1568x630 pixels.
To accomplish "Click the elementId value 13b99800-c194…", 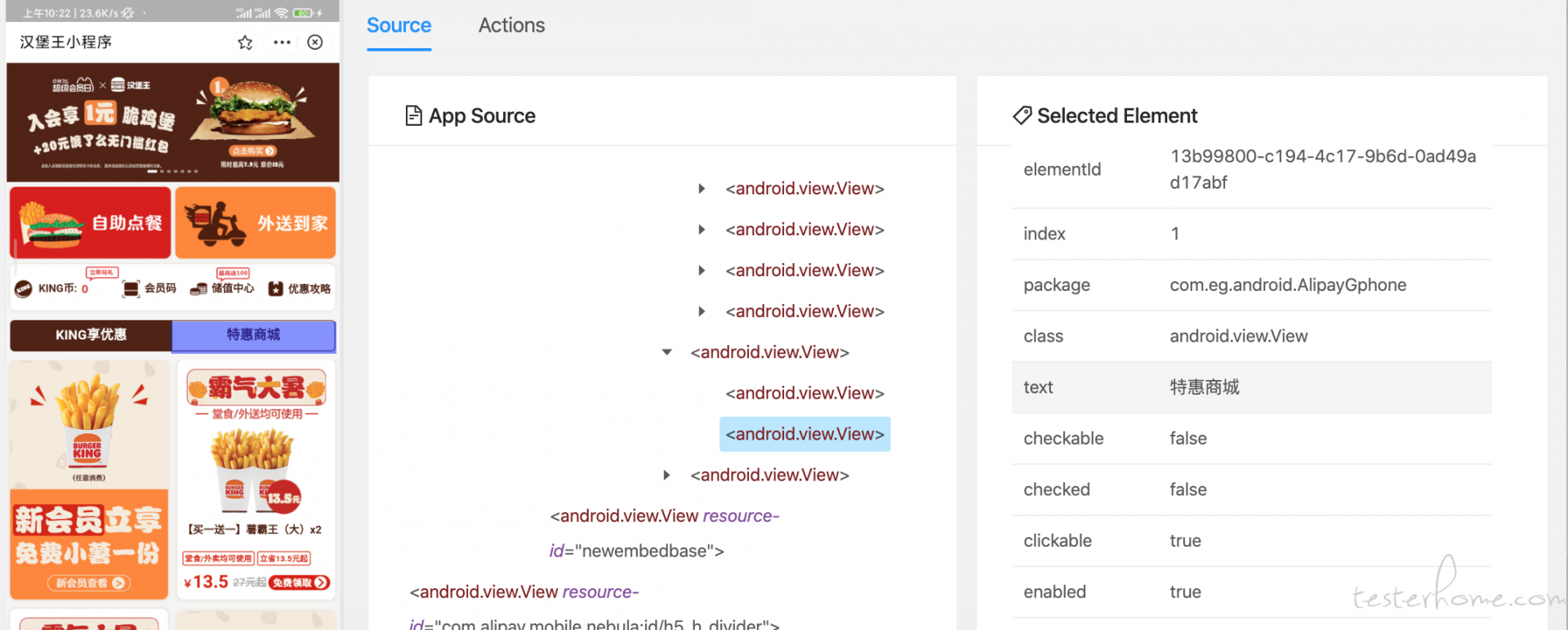I will tap(1322, 169).
